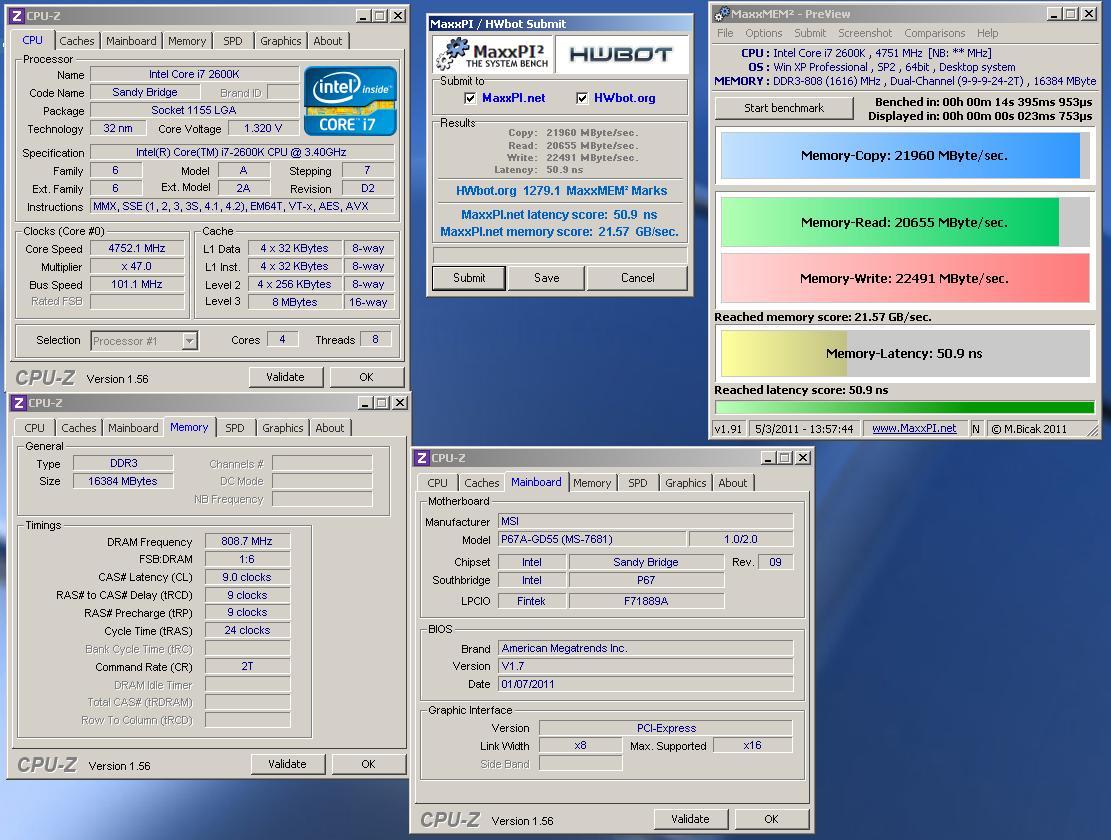
Task: Click the 5/3/2011 - 13:57:44 status entry
Action: (804, 428)
